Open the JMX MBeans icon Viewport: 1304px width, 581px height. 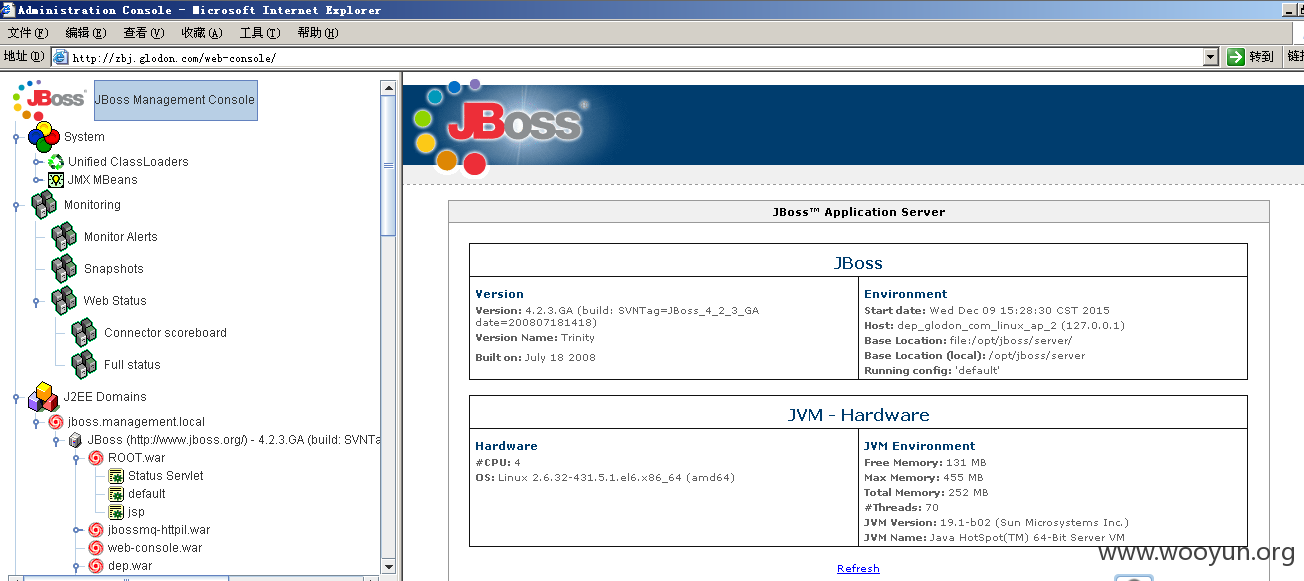tap(56, 180)
